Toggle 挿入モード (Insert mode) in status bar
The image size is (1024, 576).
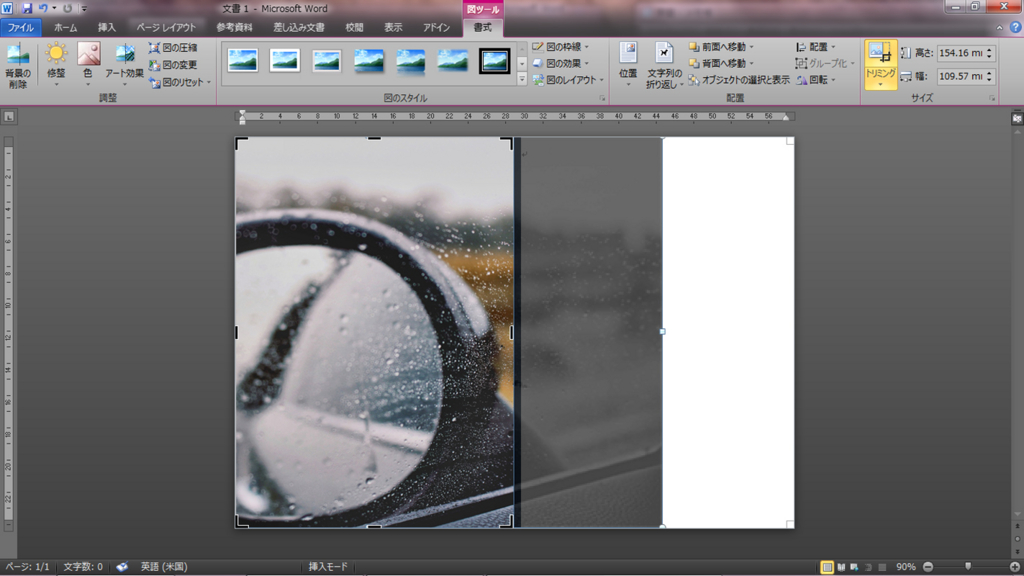(328, 567)
